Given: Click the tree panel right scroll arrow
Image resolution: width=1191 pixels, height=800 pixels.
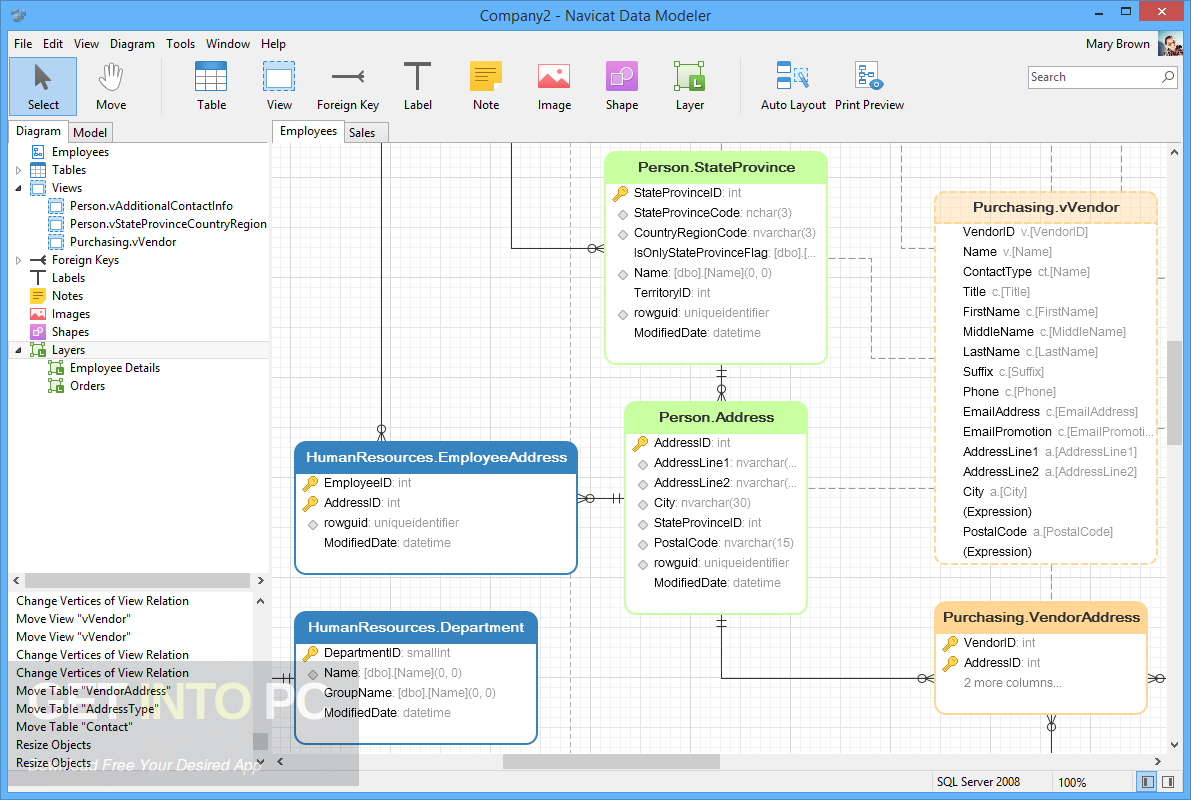Looking at the screenshot, I should pos(261,580).
